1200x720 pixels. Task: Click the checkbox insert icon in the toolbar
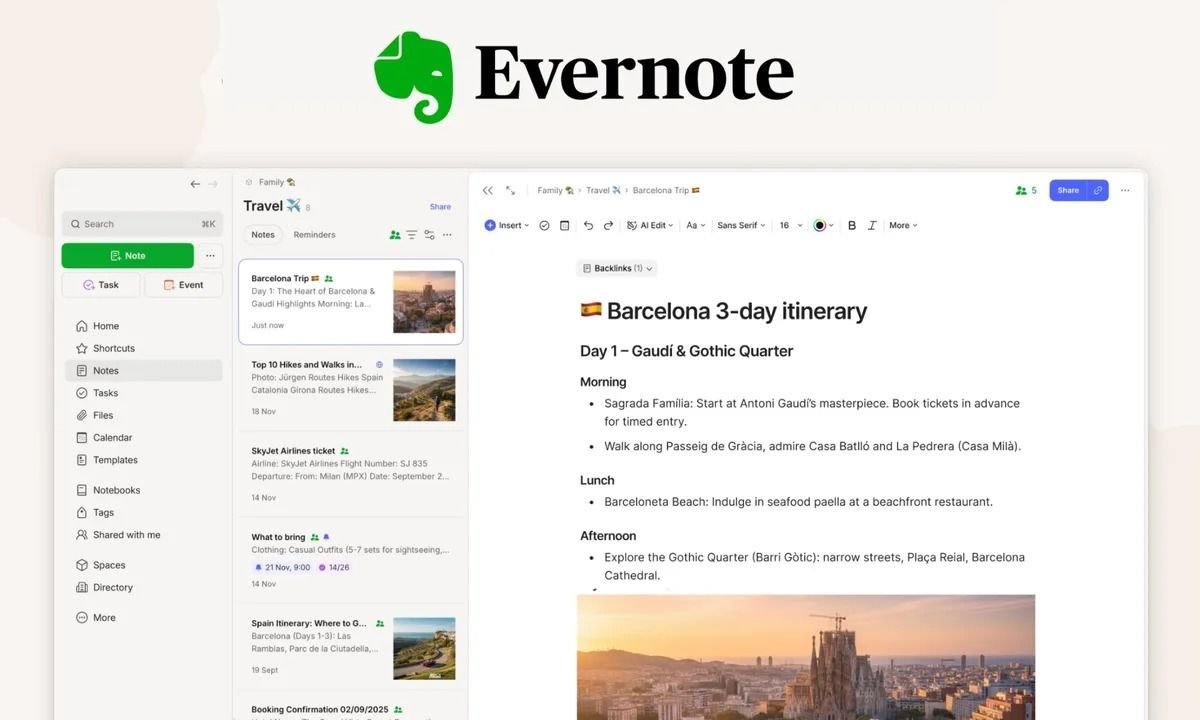click(544, 225)
